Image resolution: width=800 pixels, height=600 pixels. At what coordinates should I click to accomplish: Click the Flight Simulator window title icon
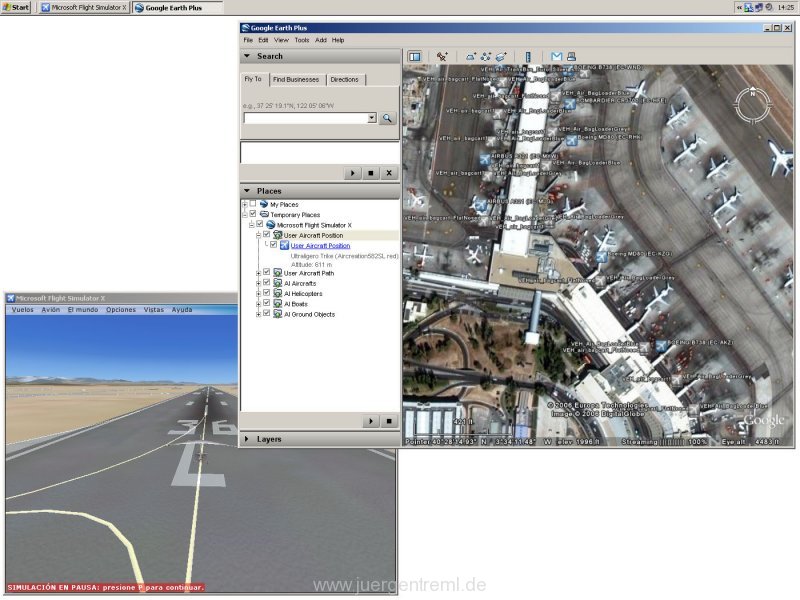10,298
